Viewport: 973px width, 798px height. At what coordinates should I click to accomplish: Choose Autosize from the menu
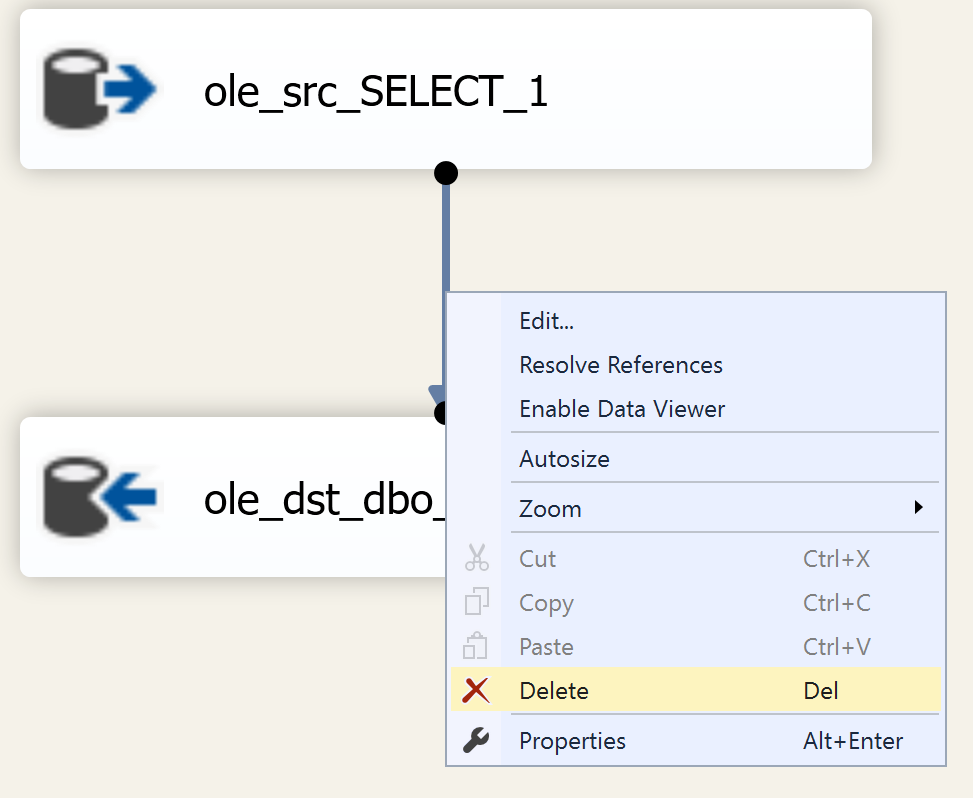point(564,459)
